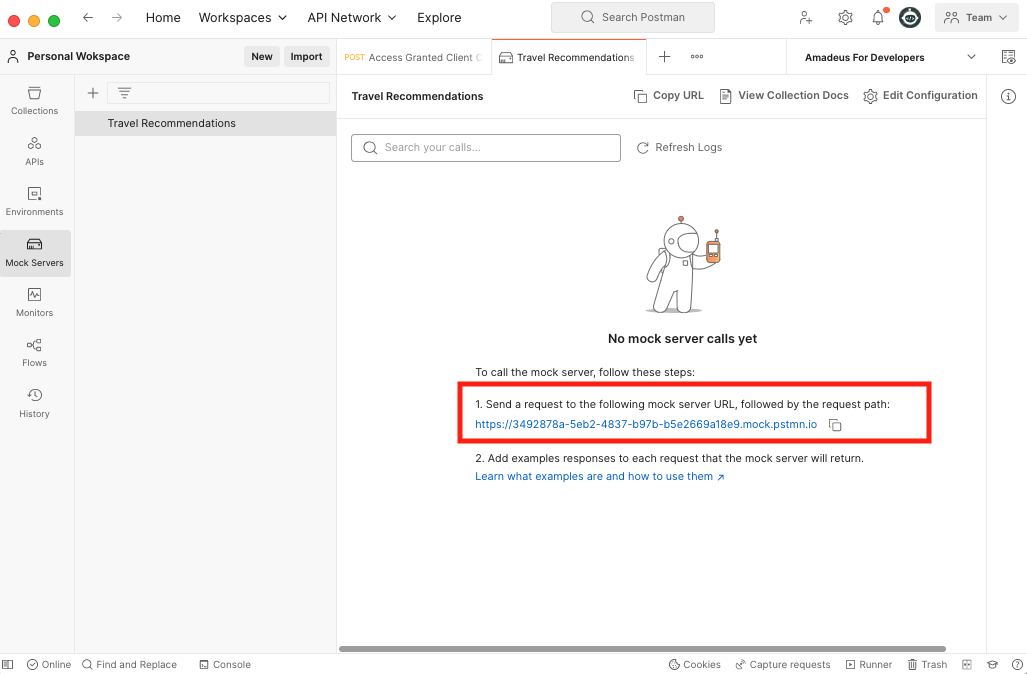The height and width of the screenshot is (674, 1027).
Task: Open Cookies from status bar
Action: [695, 664]
